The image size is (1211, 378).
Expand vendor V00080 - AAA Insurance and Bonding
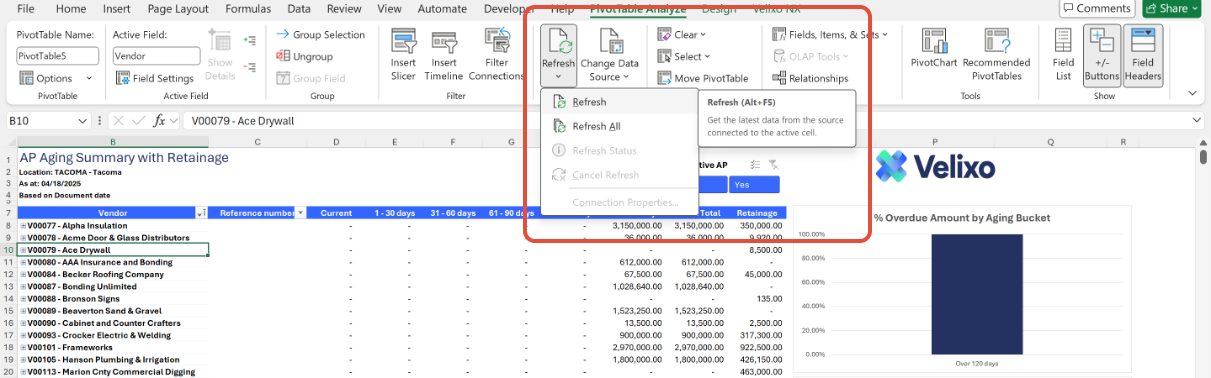[x=23, y=262]
